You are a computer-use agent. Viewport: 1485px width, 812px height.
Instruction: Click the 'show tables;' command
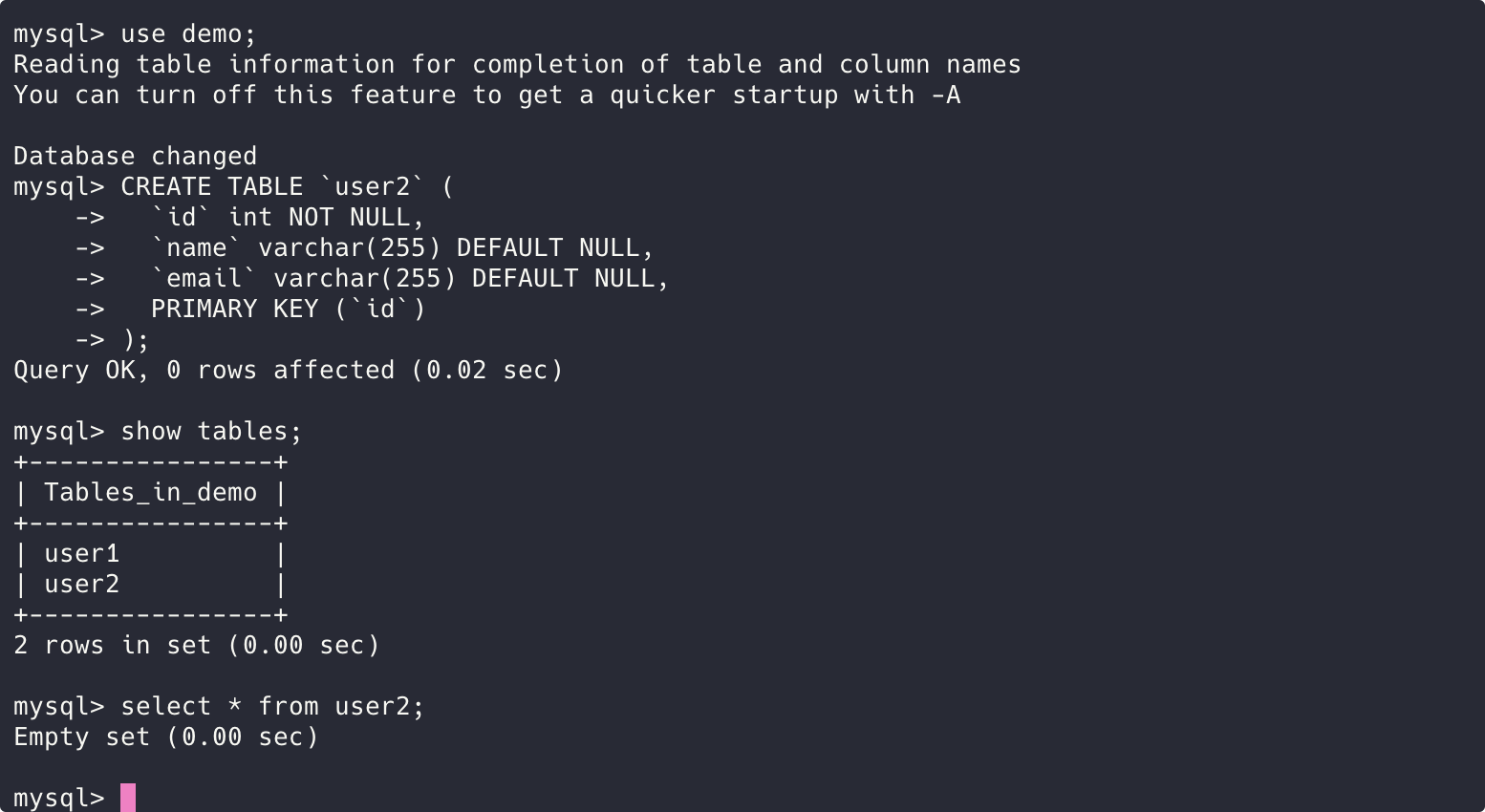click(211, 432)
